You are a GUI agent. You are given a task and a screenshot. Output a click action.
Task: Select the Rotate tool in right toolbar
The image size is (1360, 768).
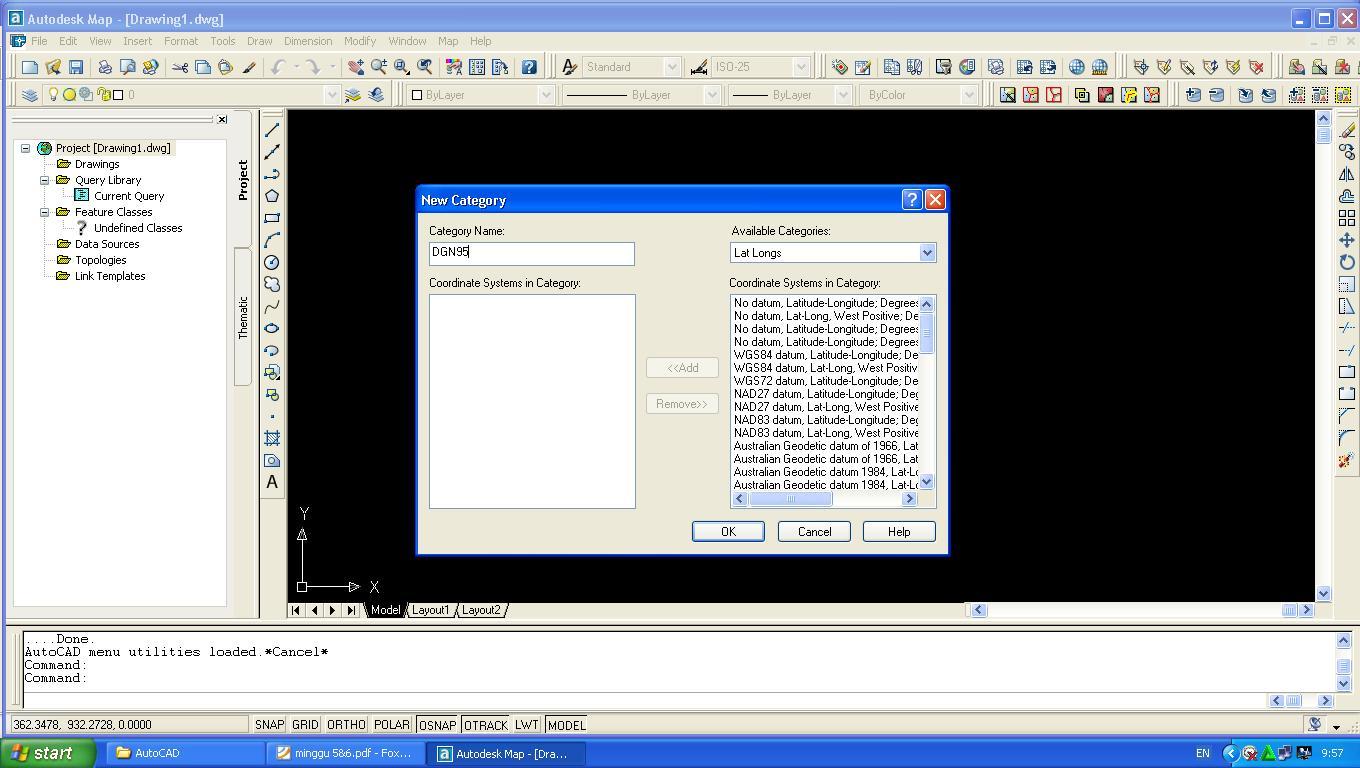[x=1347, y=262]
